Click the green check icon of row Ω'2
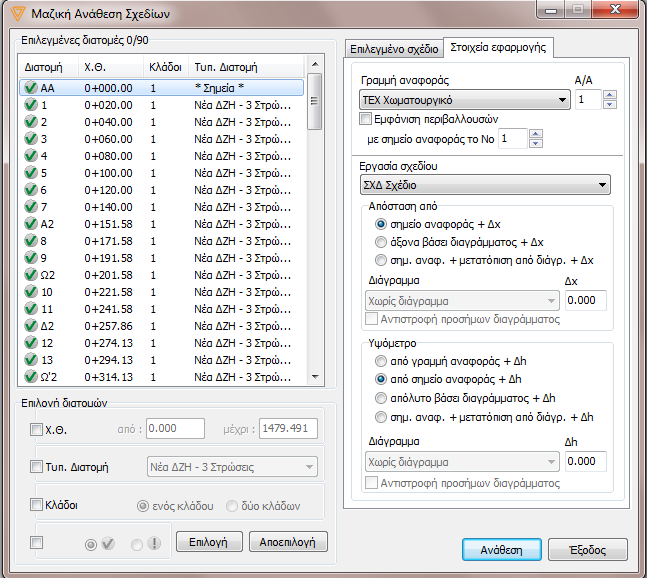This screenshot has width=647, height=578. [31, 377]
